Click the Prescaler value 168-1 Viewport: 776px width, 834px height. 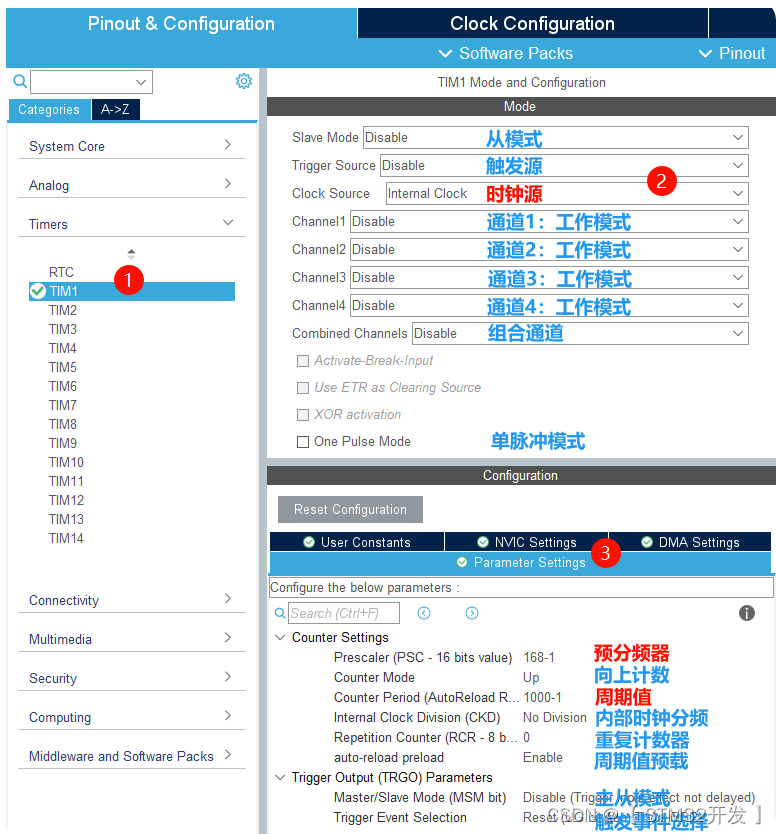click(x=539, y=657)
